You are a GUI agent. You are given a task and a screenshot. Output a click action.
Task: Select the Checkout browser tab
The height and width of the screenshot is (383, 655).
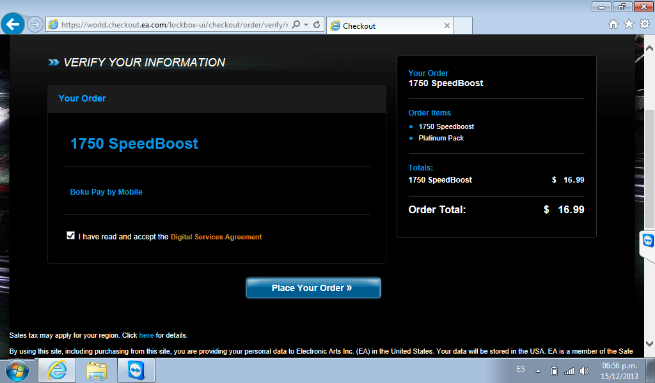[389, 26]
